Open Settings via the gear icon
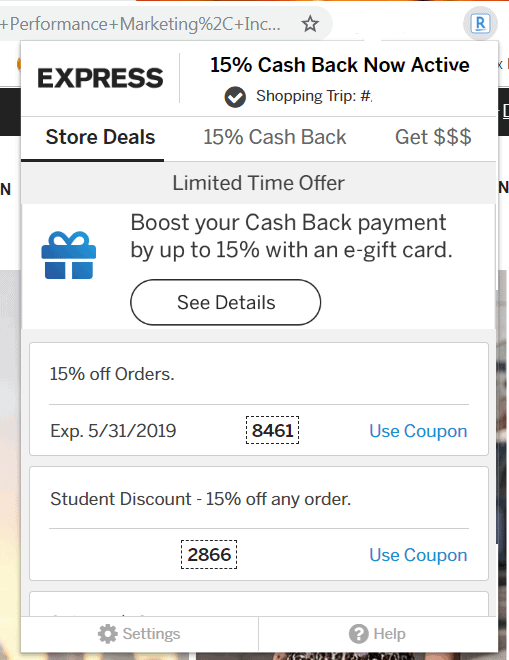509x660 pixels. click(x=108, y=634)
